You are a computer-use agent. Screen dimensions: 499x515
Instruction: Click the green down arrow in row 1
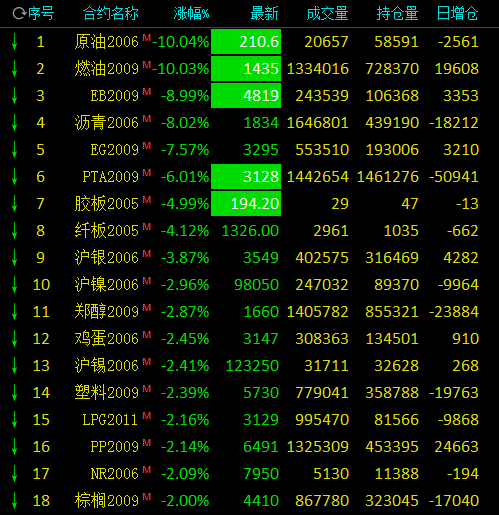point(14,42)
